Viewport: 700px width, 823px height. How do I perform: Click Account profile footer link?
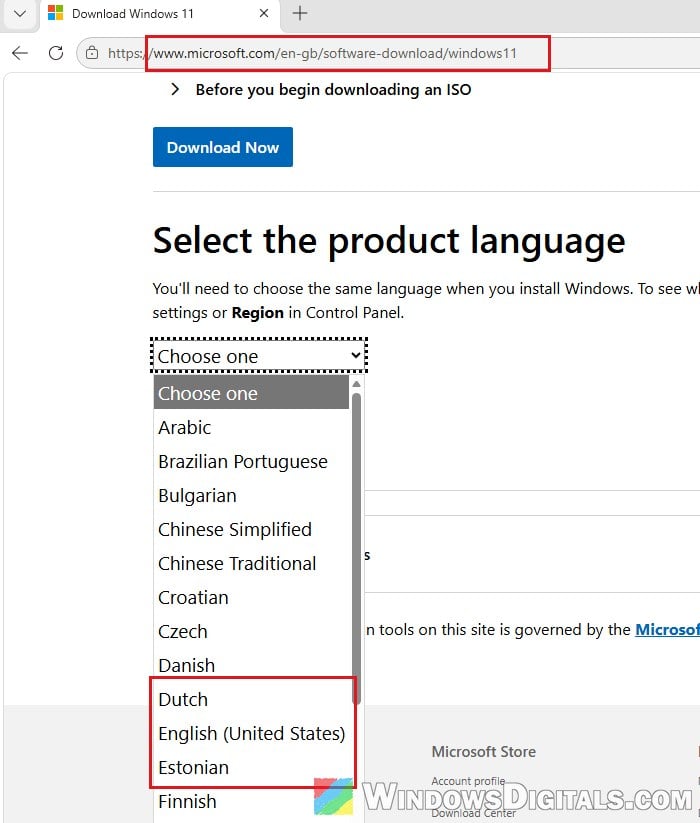[x=468, y=781]
